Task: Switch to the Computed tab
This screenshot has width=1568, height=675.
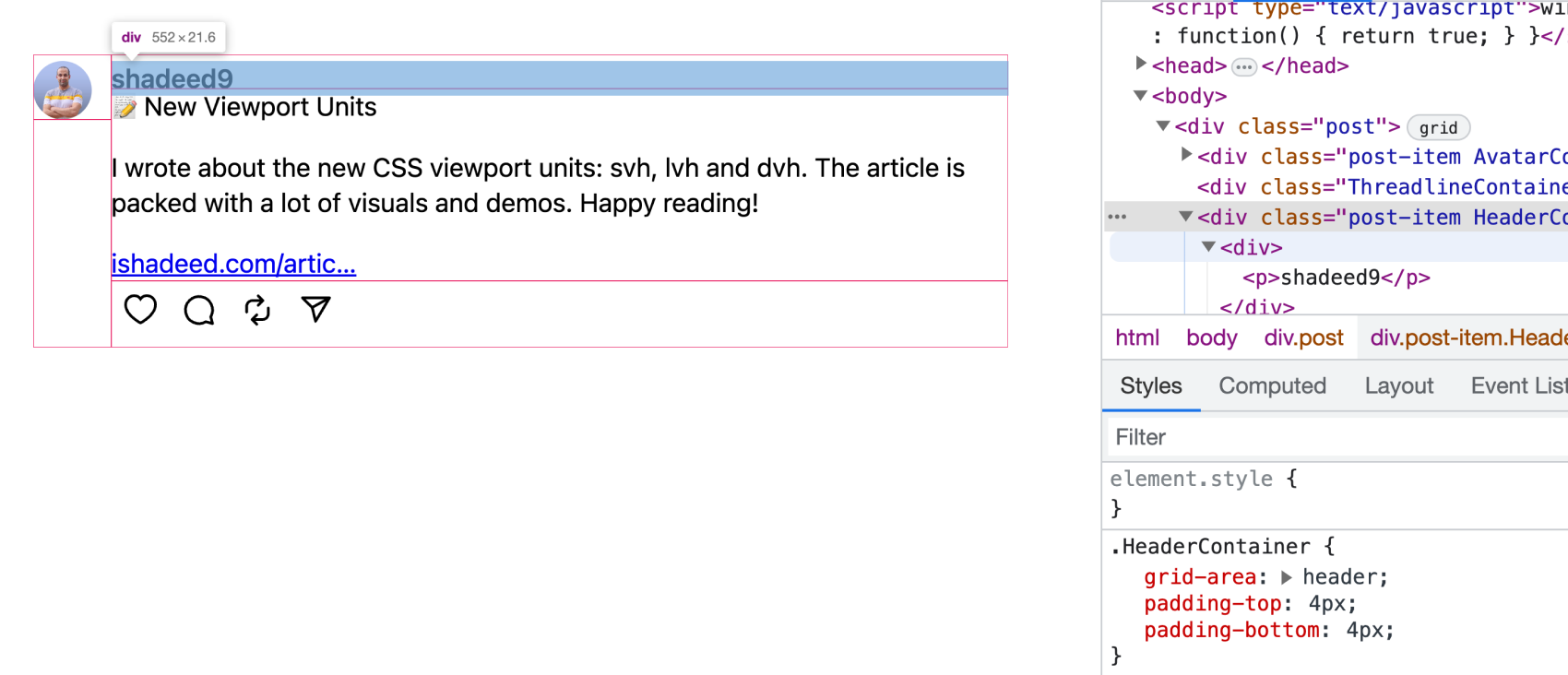Action: (1272, 386)
